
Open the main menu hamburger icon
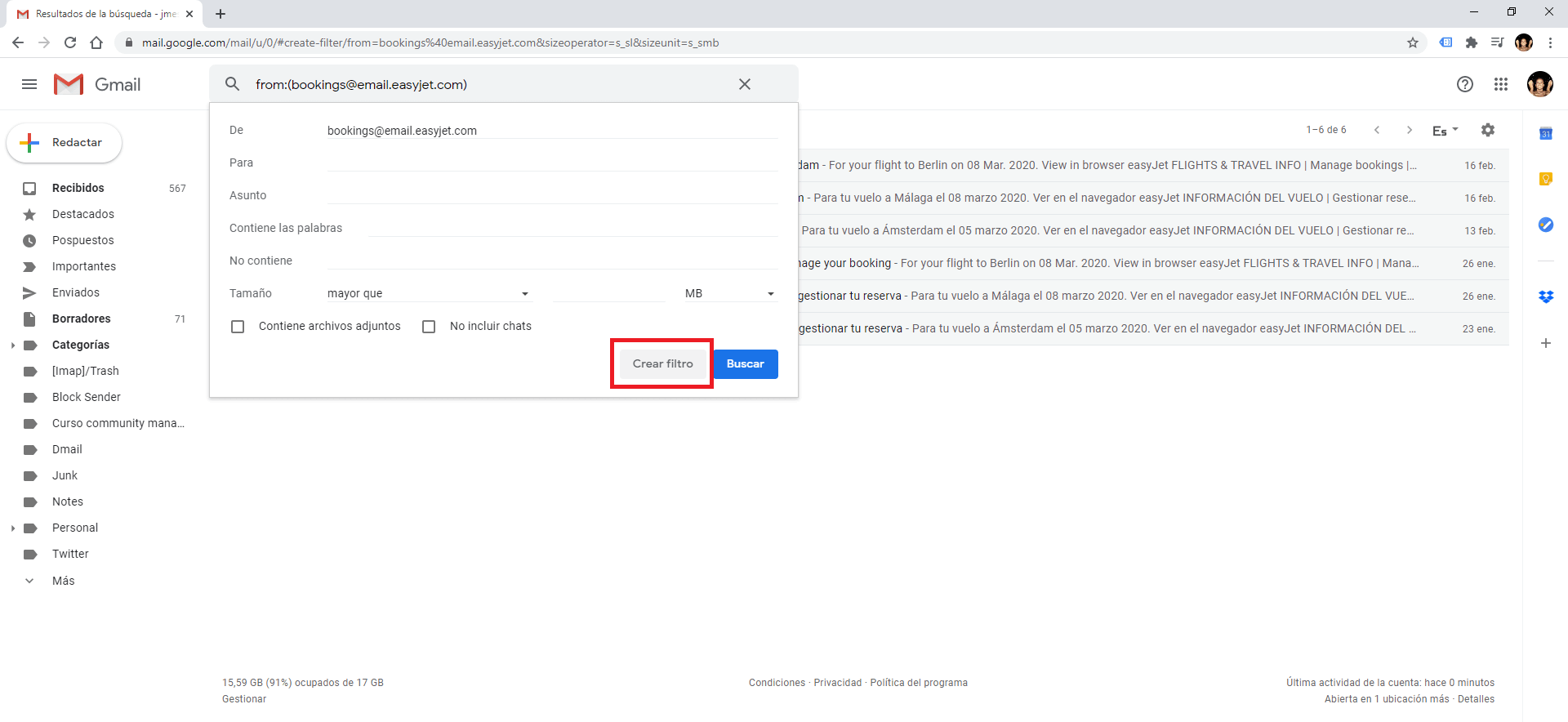[x=29, y=84]
